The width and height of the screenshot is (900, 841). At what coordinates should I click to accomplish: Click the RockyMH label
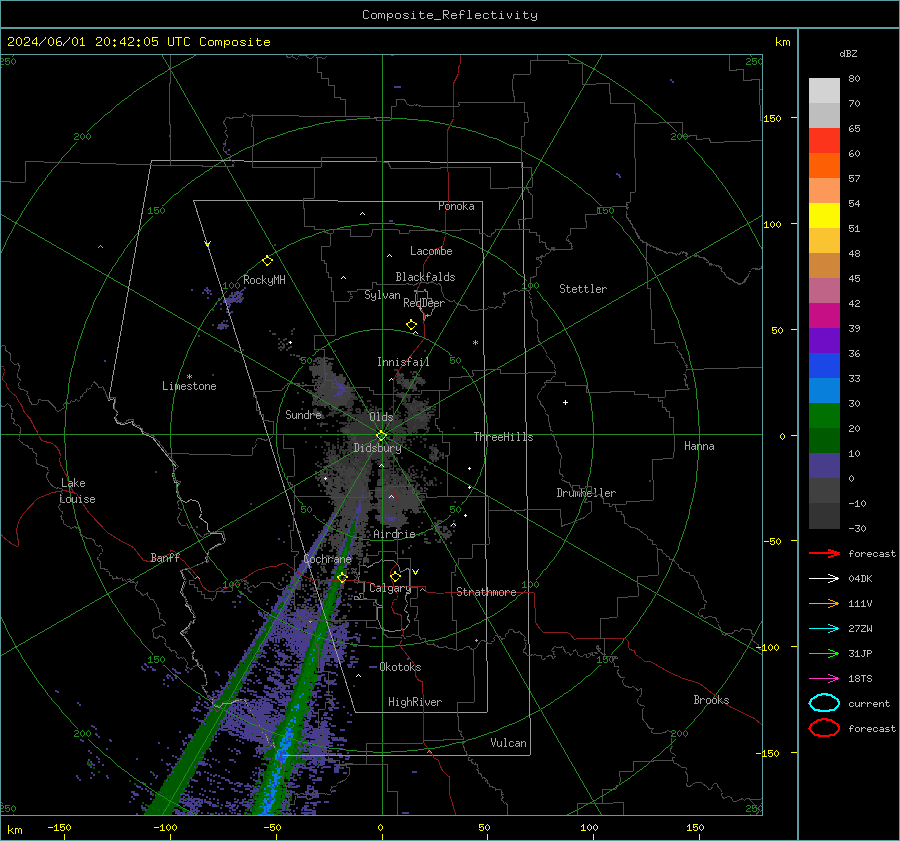pos(264,280)
